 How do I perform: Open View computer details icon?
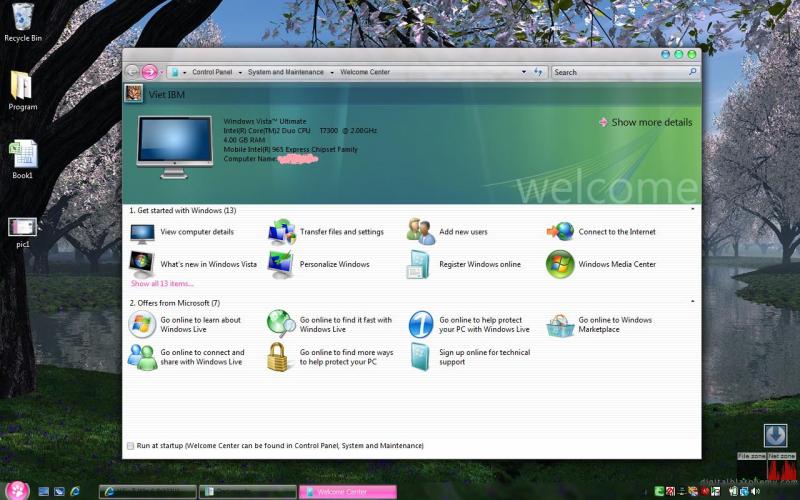[x=142, y=232]
